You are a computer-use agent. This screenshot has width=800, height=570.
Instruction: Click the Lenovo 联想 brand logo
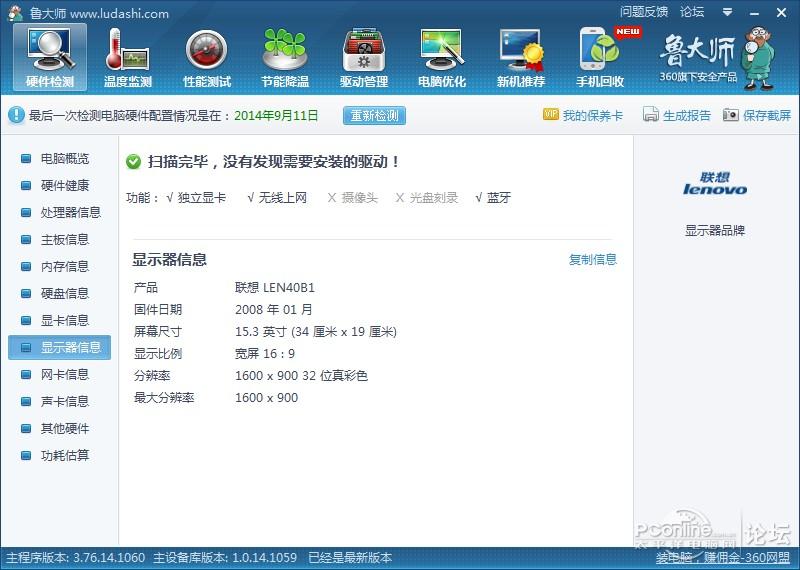[x=715, y=184]
